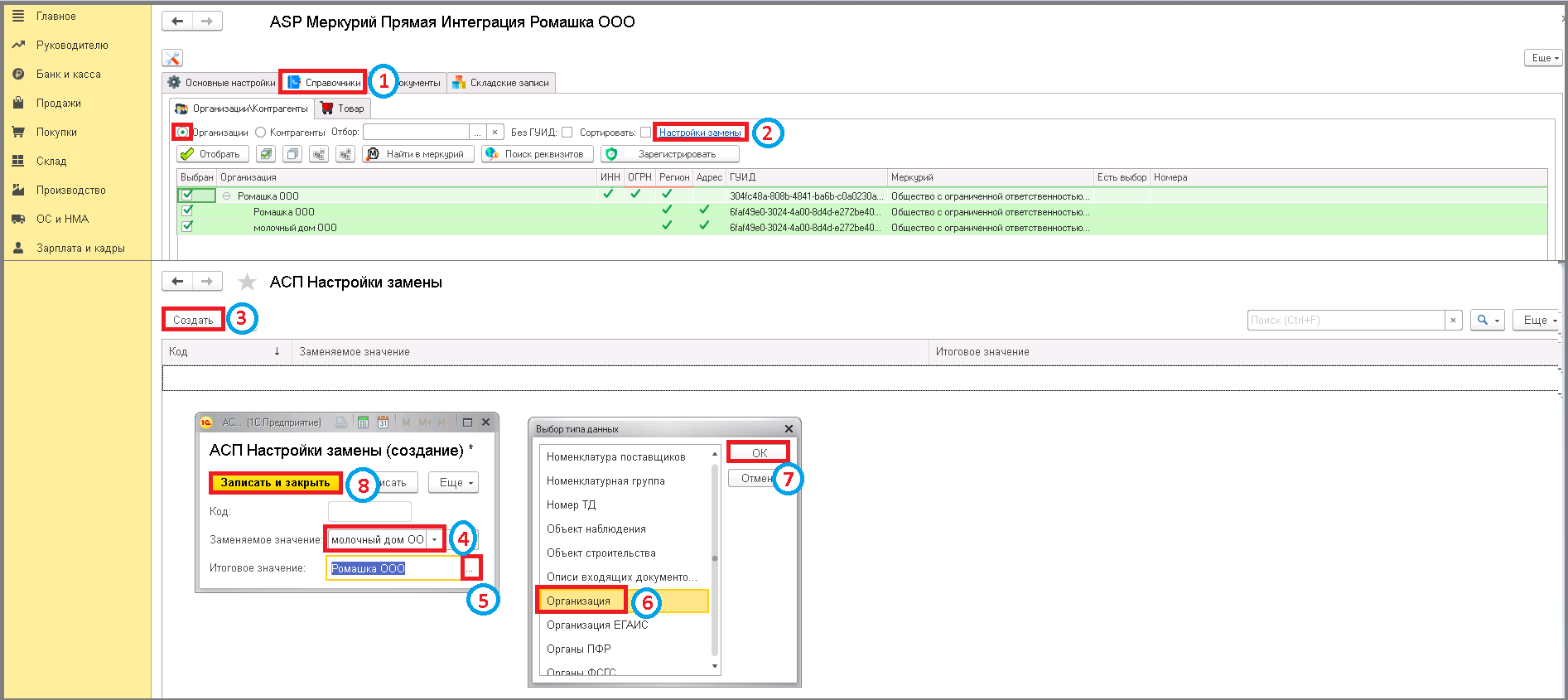Screen dimensions: 1568x700
Task: Click the uncheck-all icon in organizations toolbar
Action: (292, 154)
